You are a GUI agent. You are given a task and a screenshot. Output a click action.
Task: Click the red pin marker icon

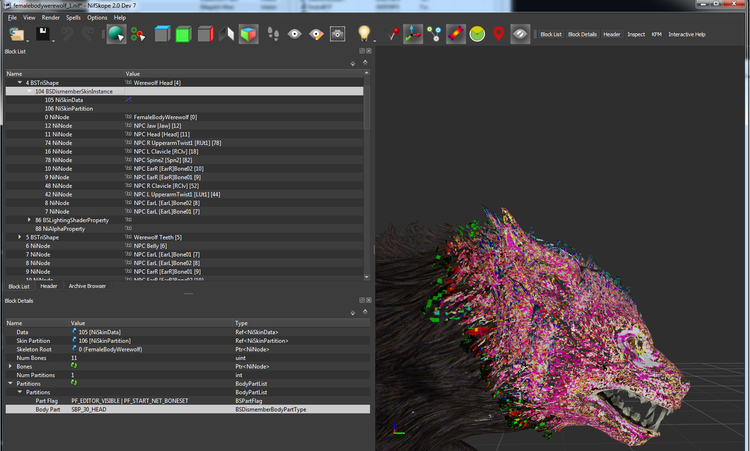pyautogui.click(x=393, y=34)
